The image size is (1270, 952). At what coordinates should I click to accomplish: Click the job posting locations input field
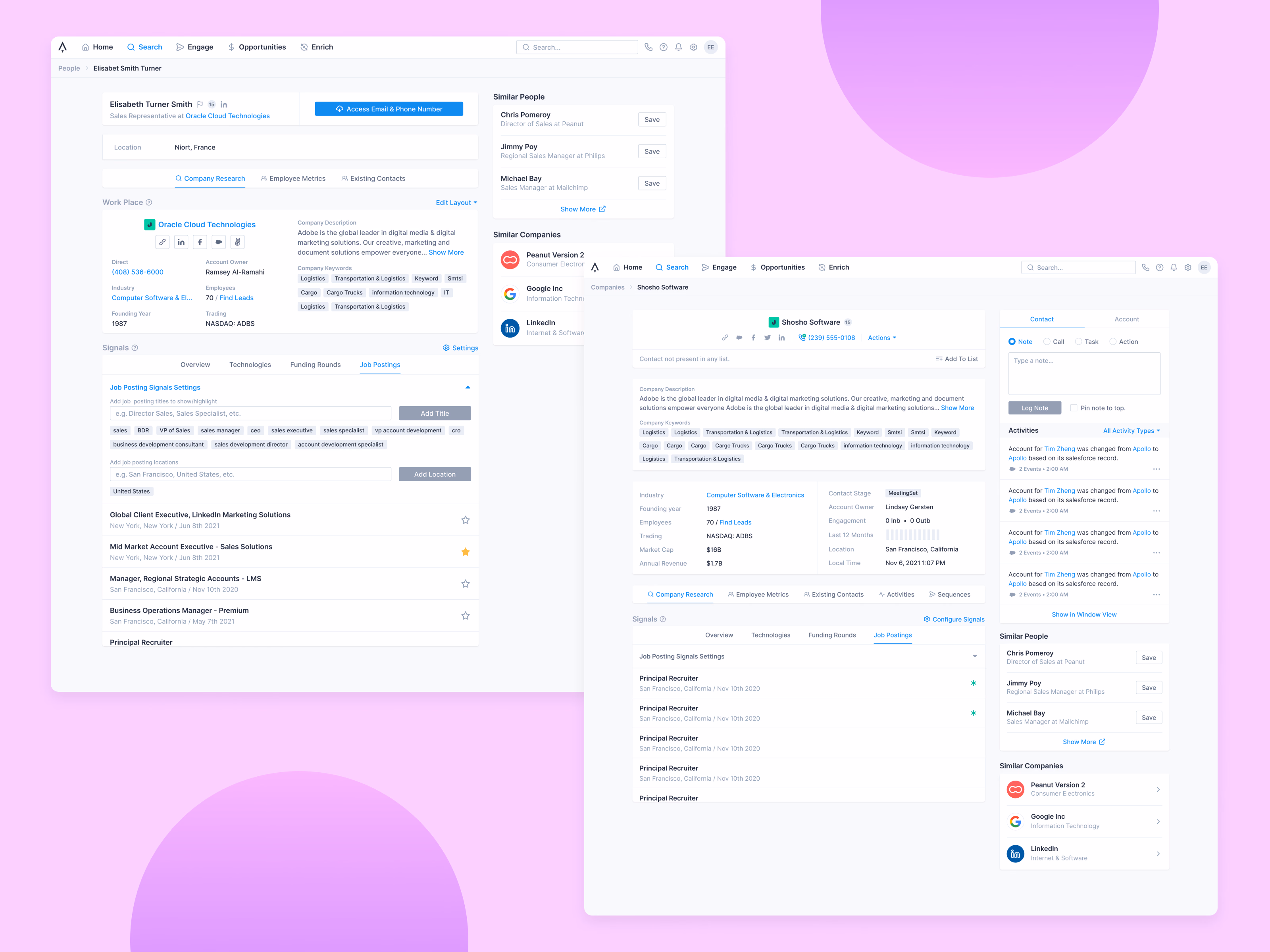250,474
